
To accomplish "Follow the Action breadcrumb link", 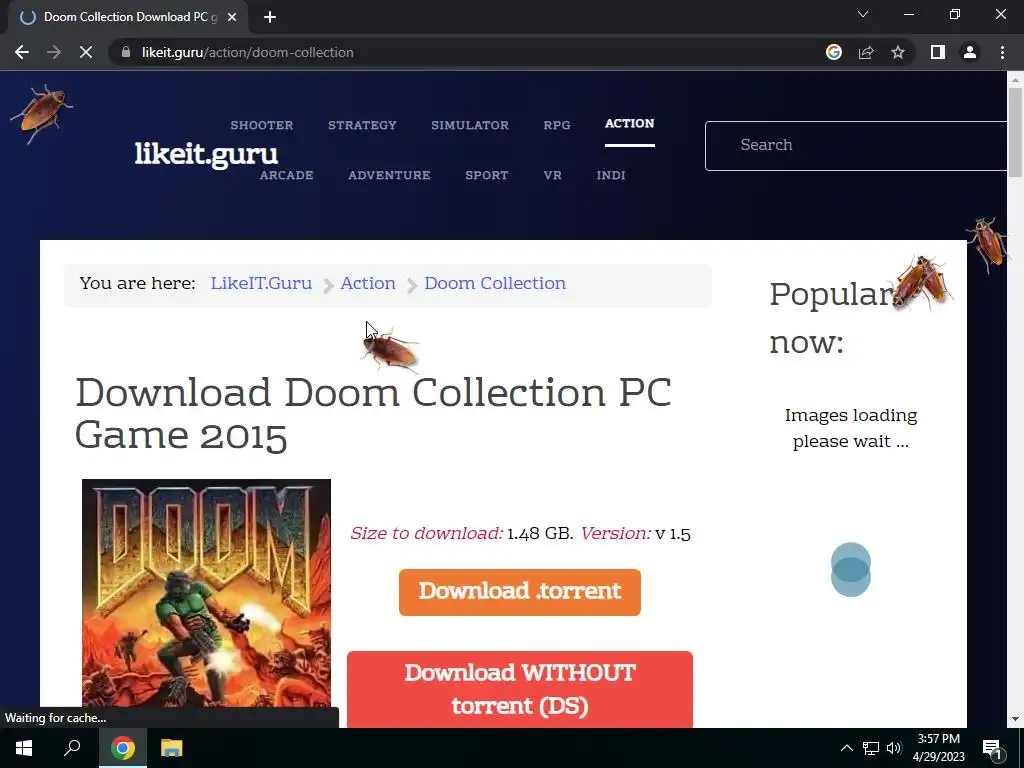I will (x=368, y=283).
